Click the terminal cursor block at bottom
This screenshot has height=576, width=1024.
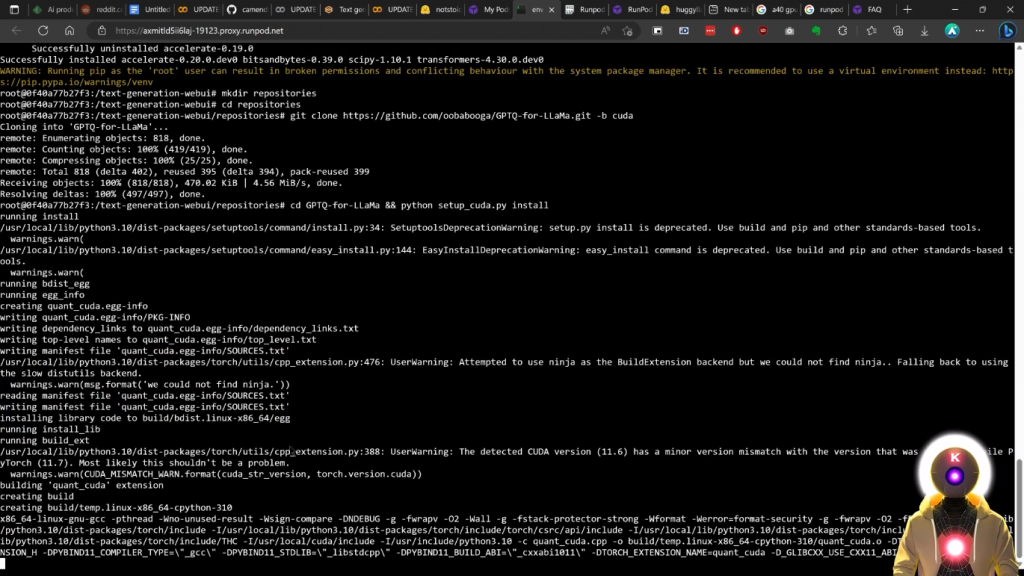pyautogui.click(x=3, y=564)
